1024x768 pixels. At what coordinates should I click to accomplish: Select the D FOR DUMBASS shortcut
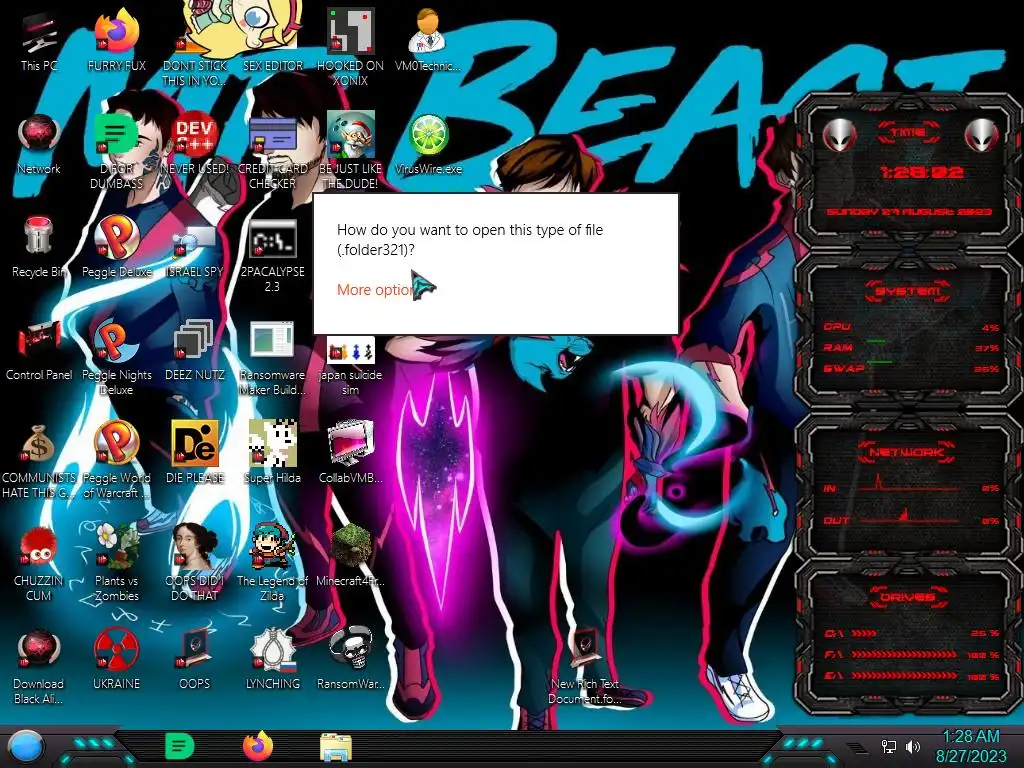[116, 153]
